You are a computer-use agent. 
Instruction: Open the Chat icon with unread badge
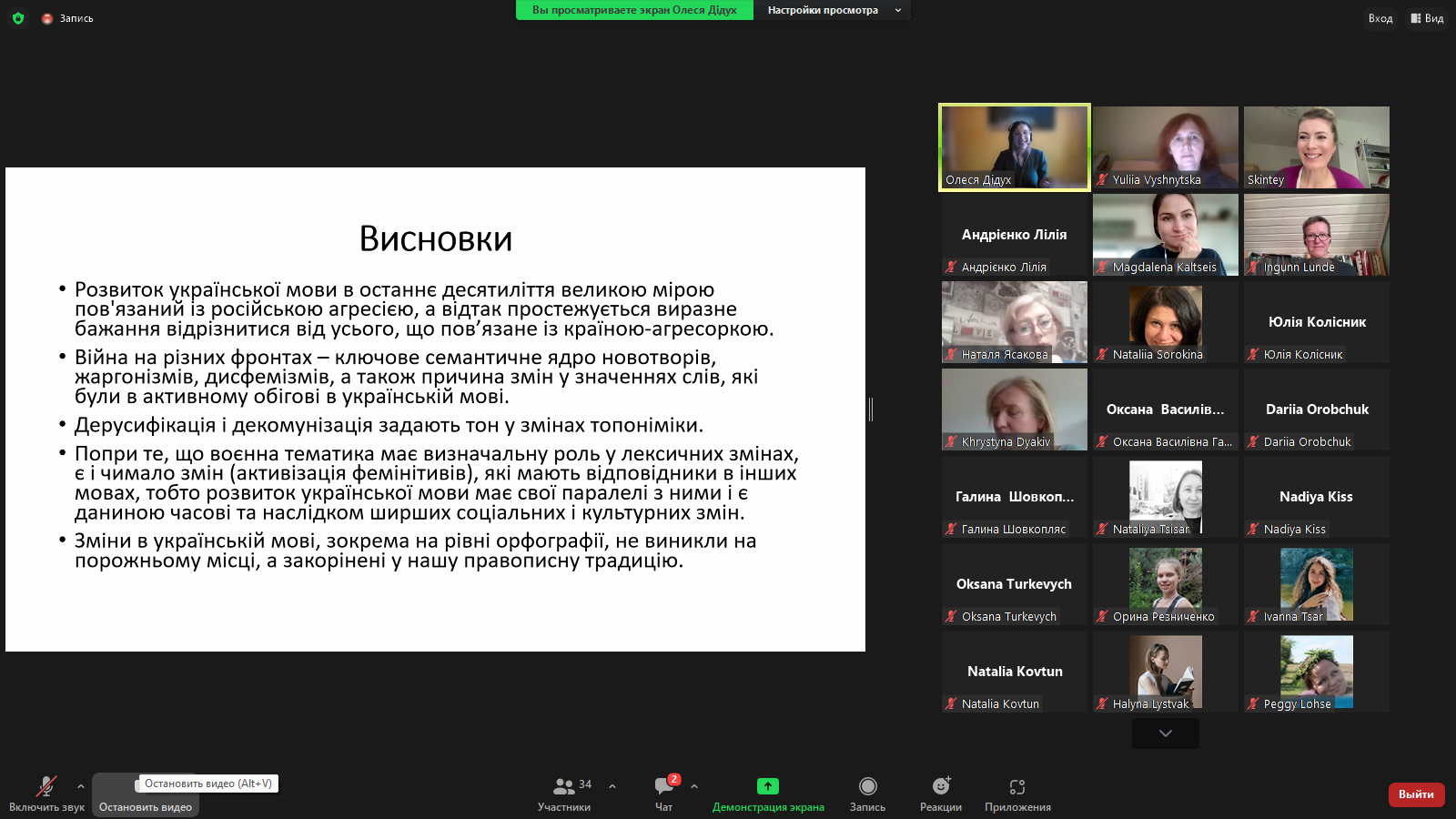tap(664, 786)
